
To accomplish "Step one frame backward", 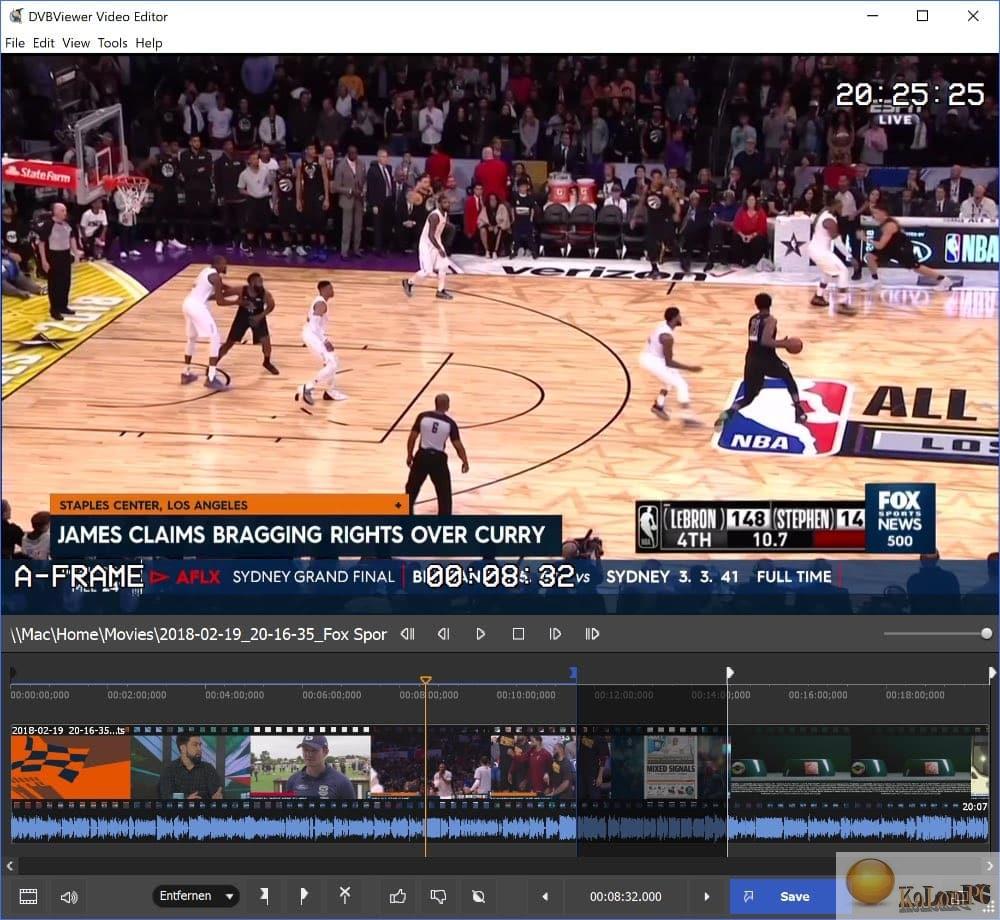I will click(444, 634).
